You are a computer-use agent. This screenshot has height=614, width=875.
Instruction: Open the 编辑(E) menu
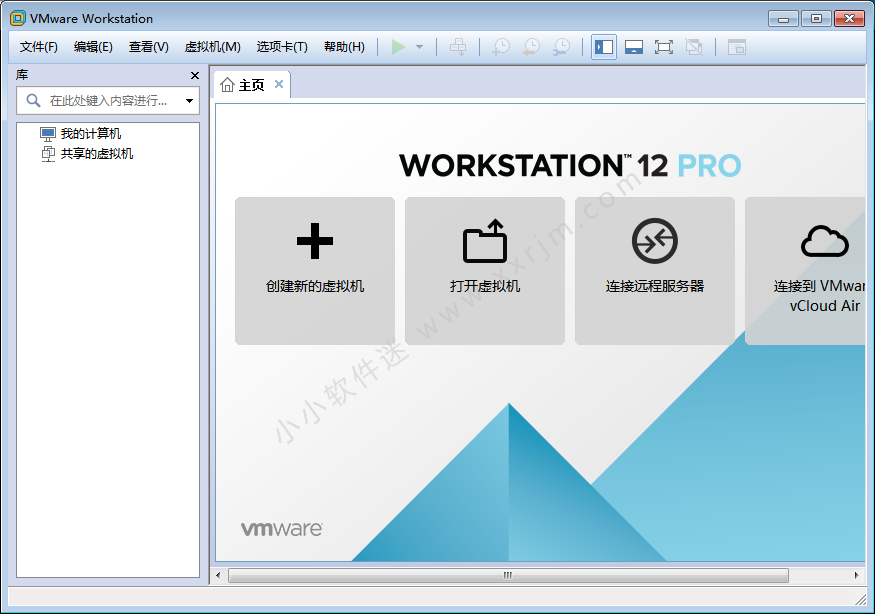coord(93,47)
